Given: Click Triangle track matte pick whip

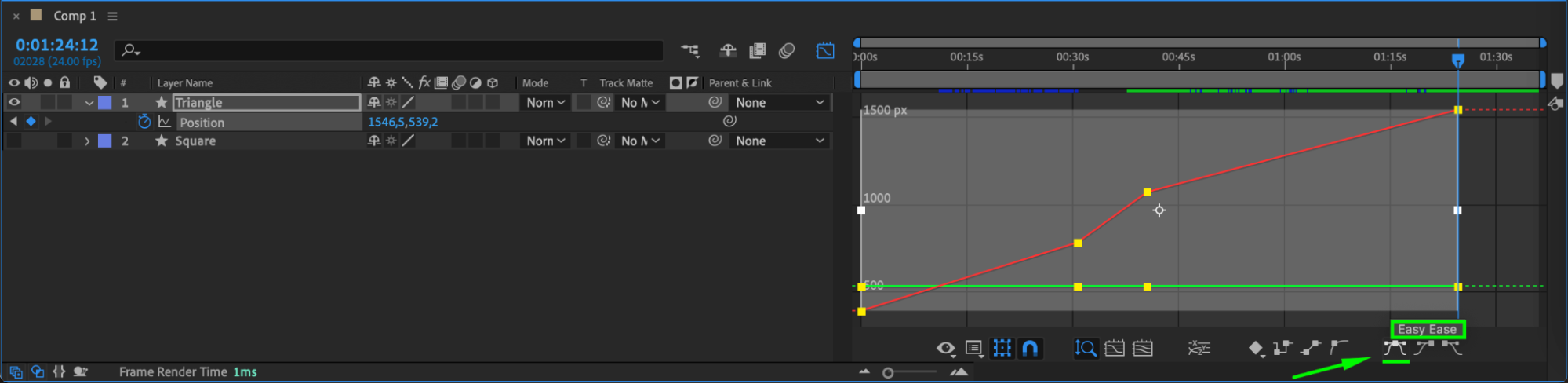Looking at the screenshot, I should click(603, 102).
